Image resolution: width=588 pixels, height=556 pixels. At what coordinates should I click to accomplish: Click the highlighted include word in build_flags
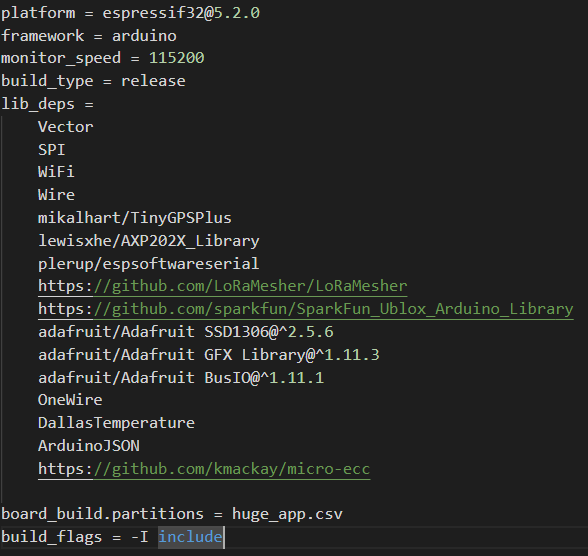tap(190, 537)
